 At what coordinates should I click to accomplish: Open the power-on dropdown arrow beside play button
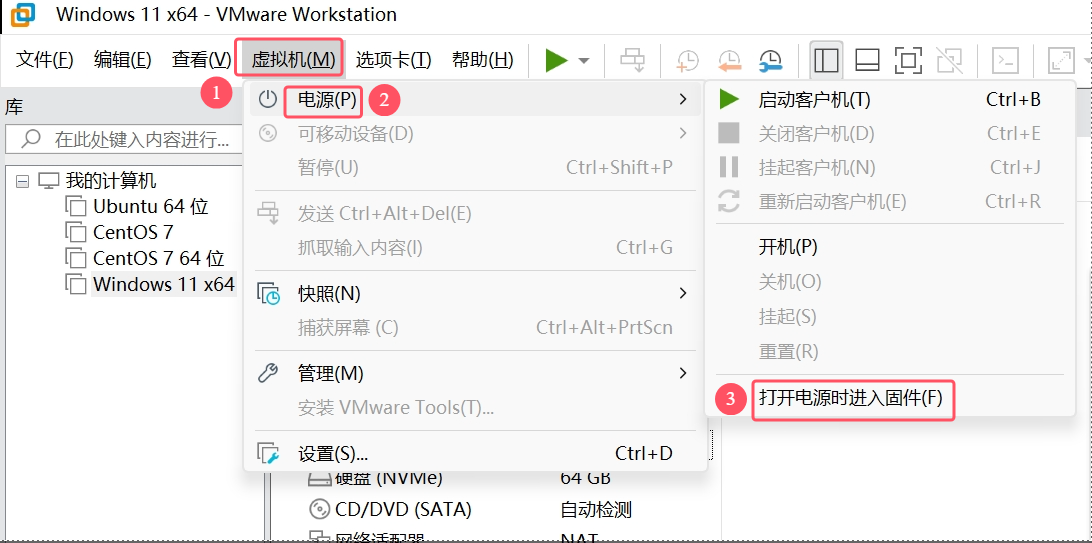pos(584,61)
